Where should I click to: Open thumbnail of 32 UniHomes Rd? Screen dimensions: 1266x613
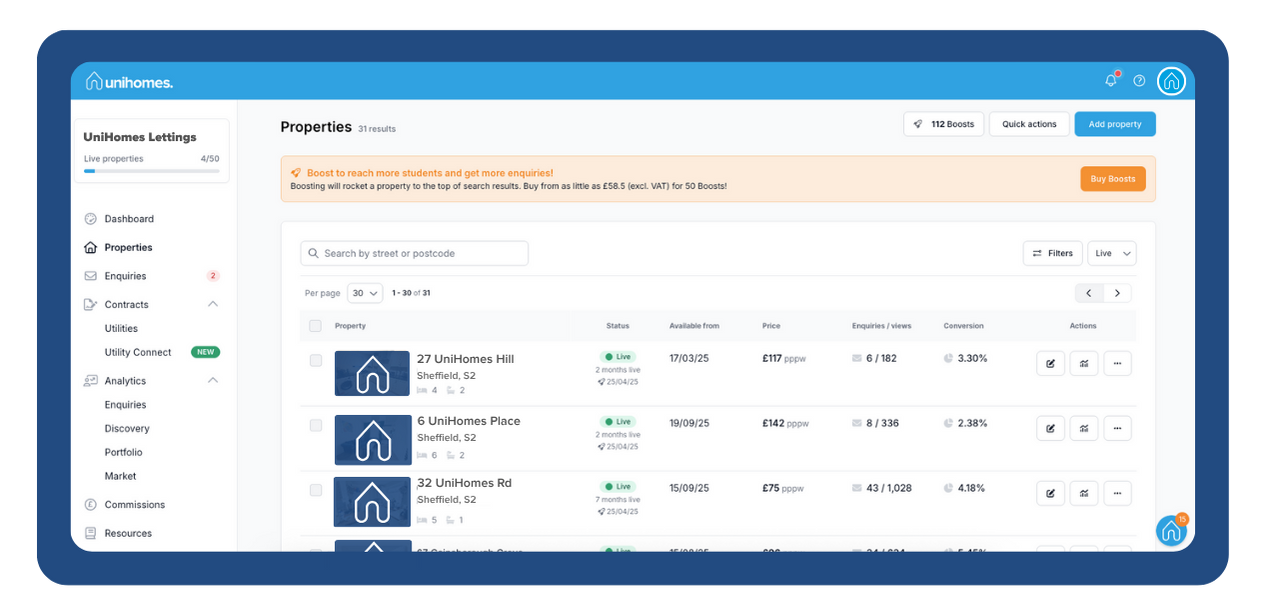pyautogui.click(x=372, y=502)
